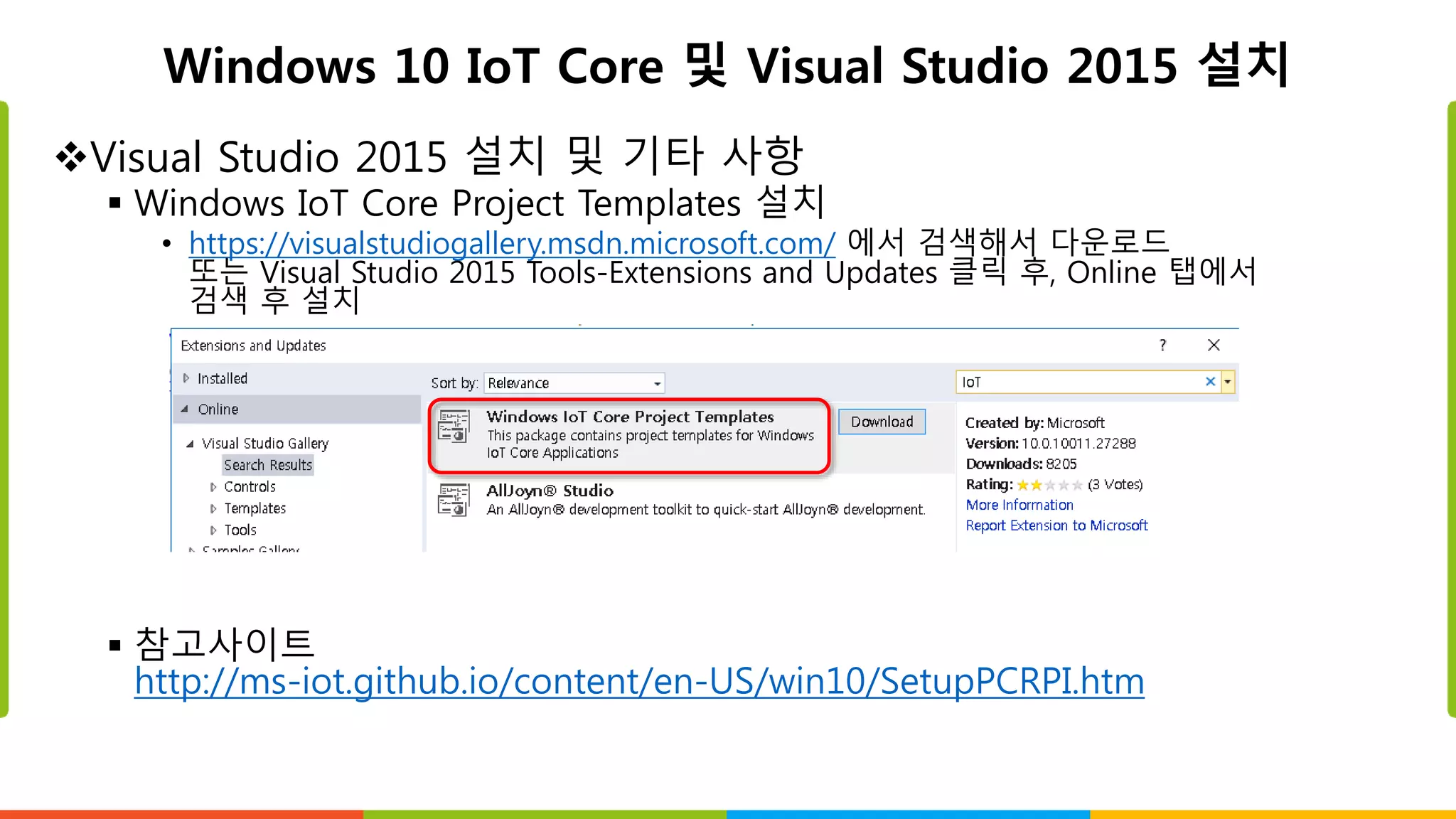Select the Installed label in the sidebar

[x=223, y=378]
